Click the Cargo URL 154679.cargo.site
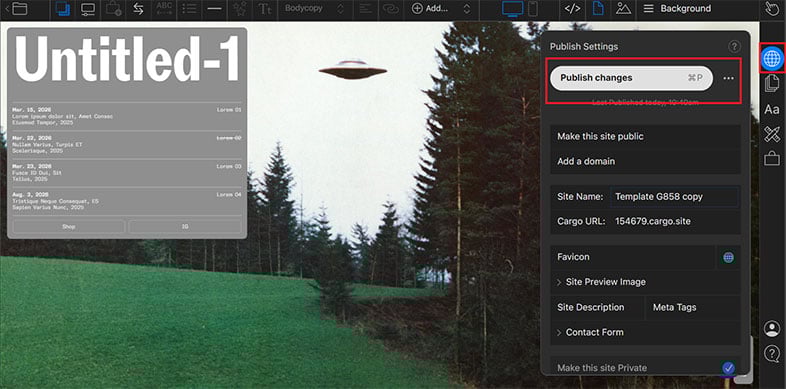 tap(652, 221)
